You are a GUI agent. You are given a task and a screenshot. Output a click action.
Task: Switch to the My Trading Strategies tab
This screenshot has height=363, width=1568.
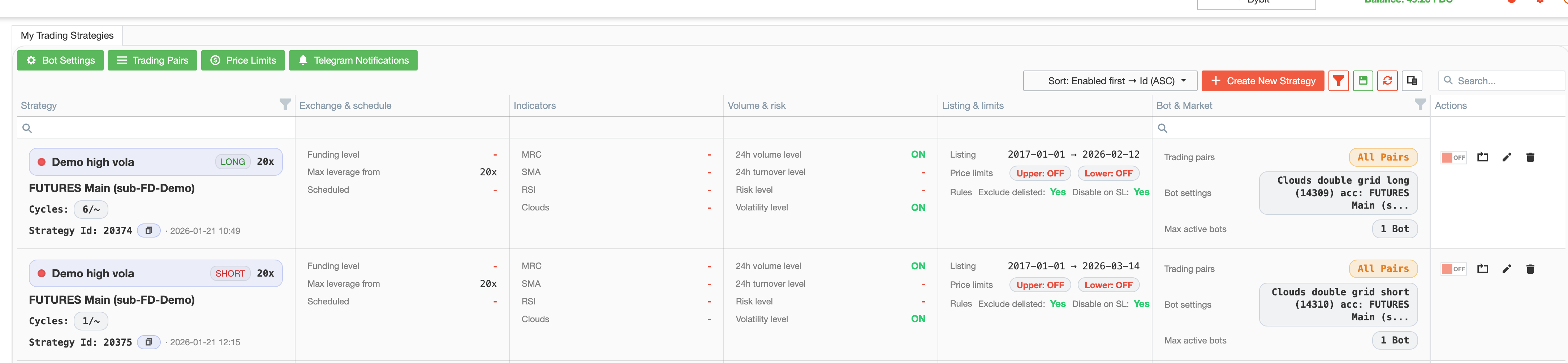[67, 35]
